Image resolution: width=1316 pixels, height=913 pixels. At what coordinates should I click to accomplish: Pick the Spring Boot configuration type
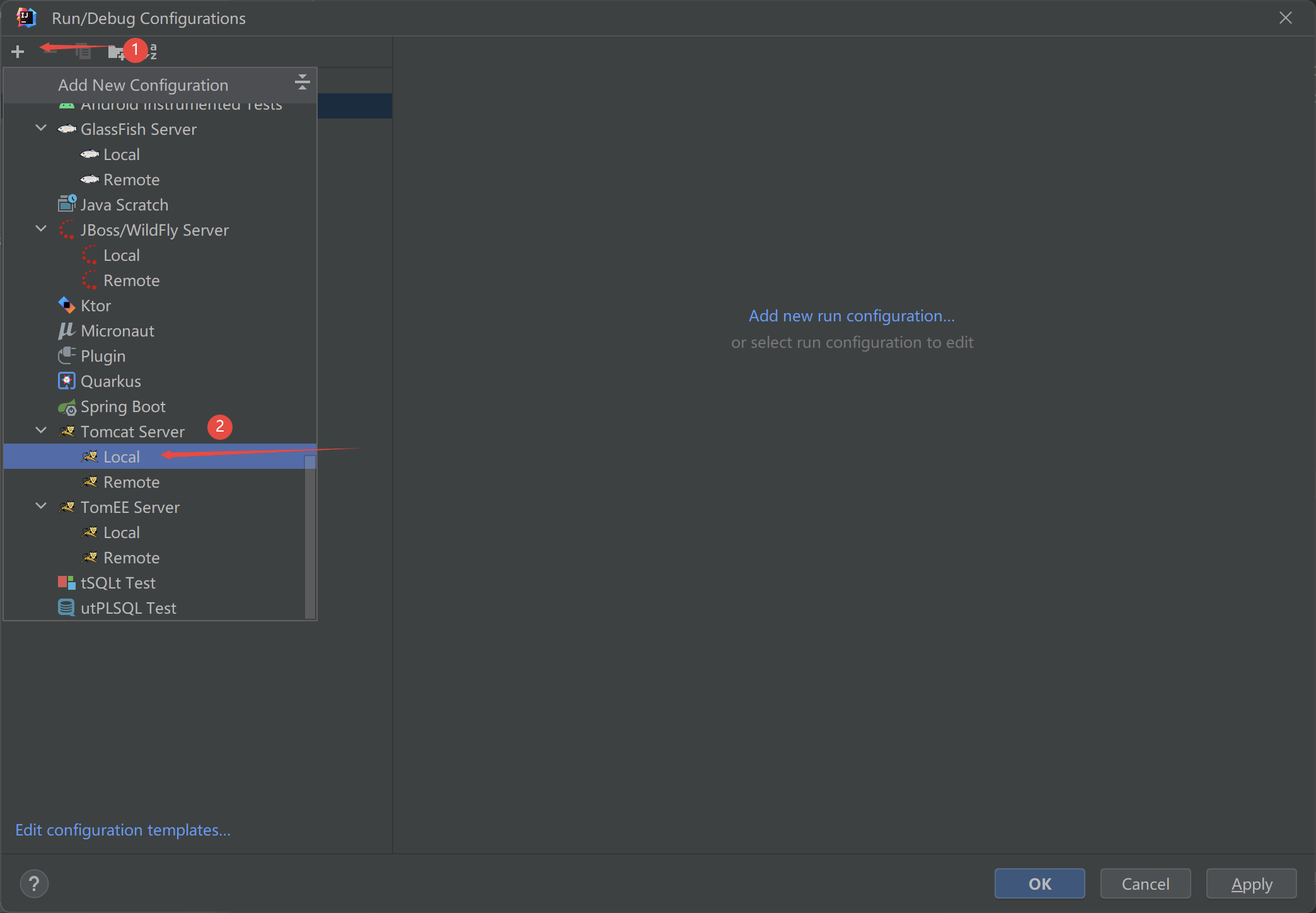(x=122, y=406)
